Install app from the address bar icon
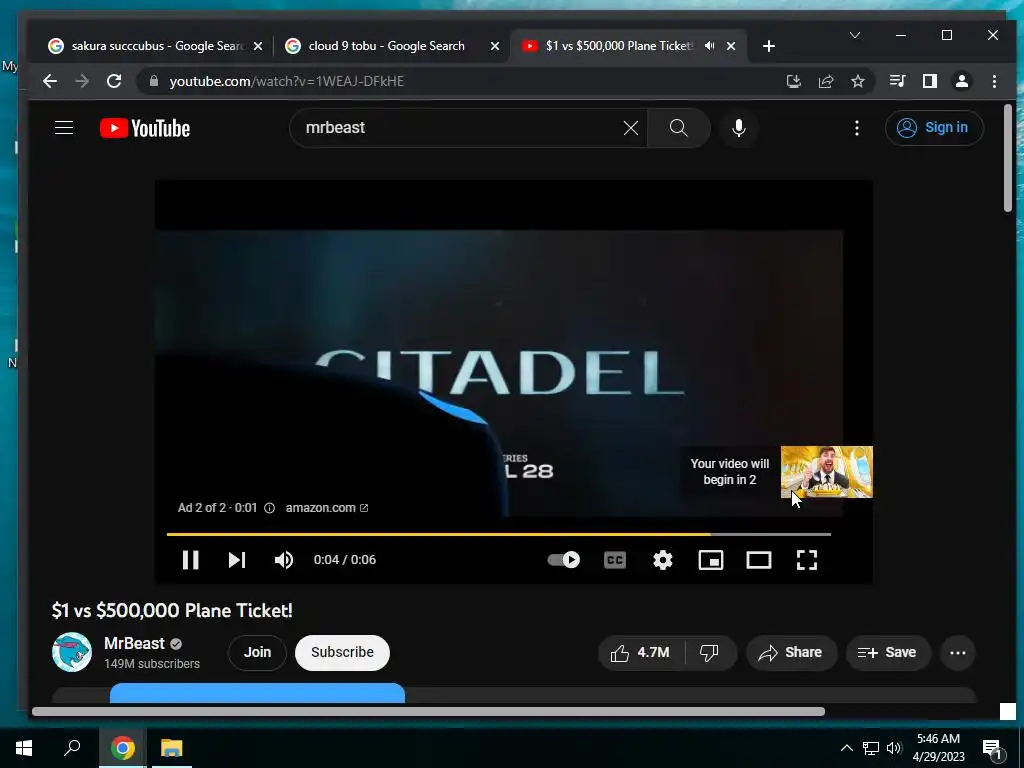The height and width of the screenshot is (768, 1024). point(793,81)
